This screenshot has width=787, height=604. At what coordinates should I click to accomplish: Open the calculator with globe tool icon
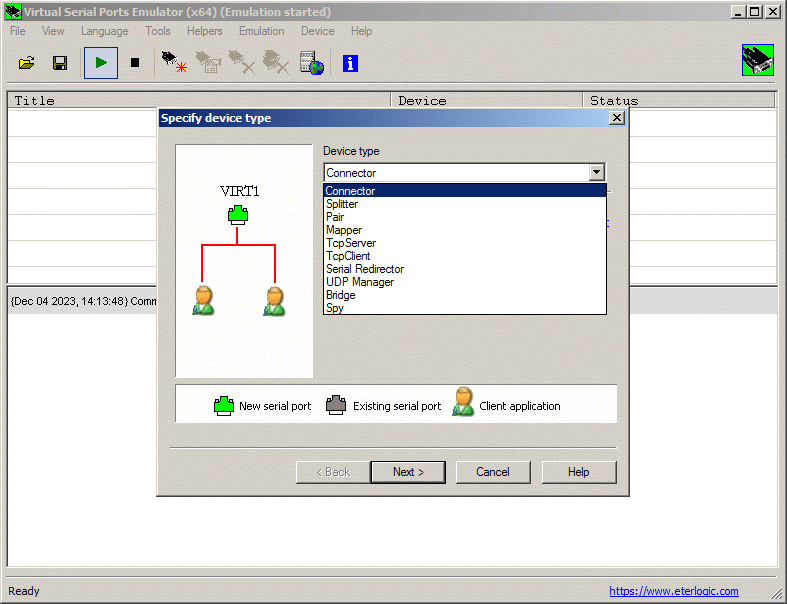pos(312,63)
